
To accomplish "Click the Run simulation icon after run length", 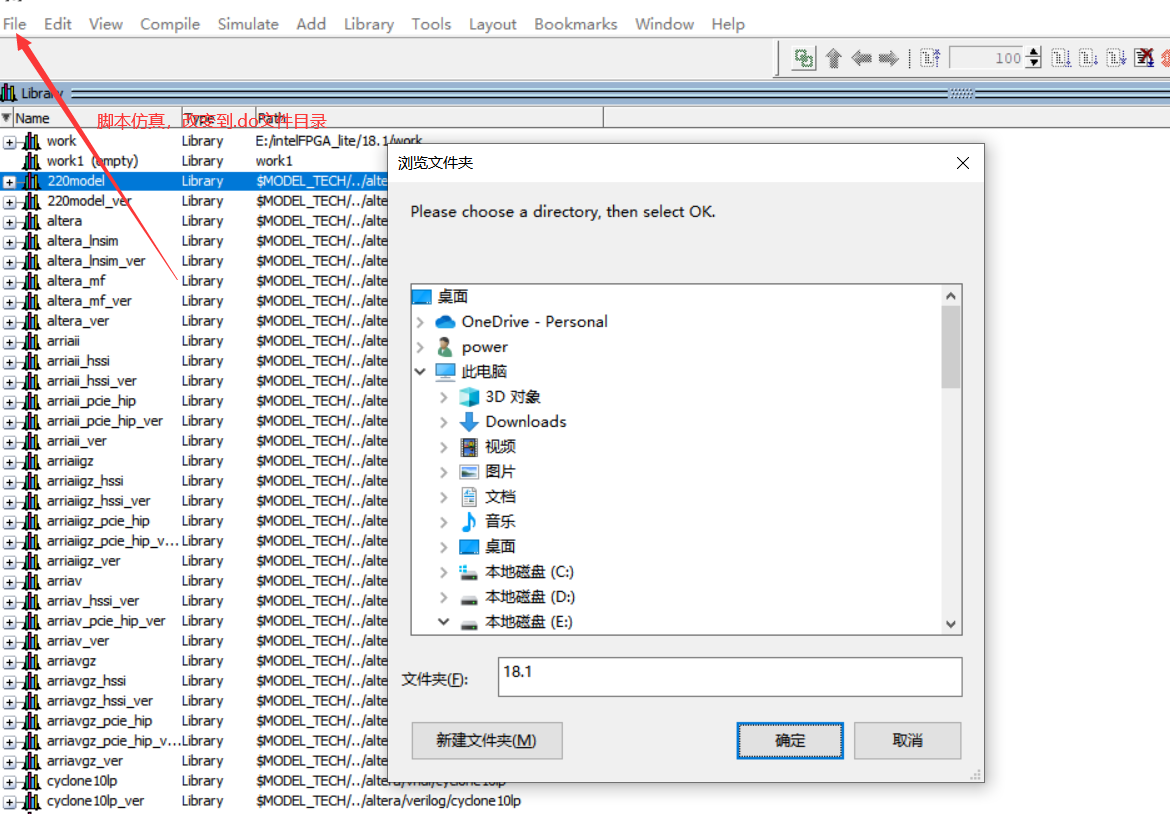I will [1061, 58].
